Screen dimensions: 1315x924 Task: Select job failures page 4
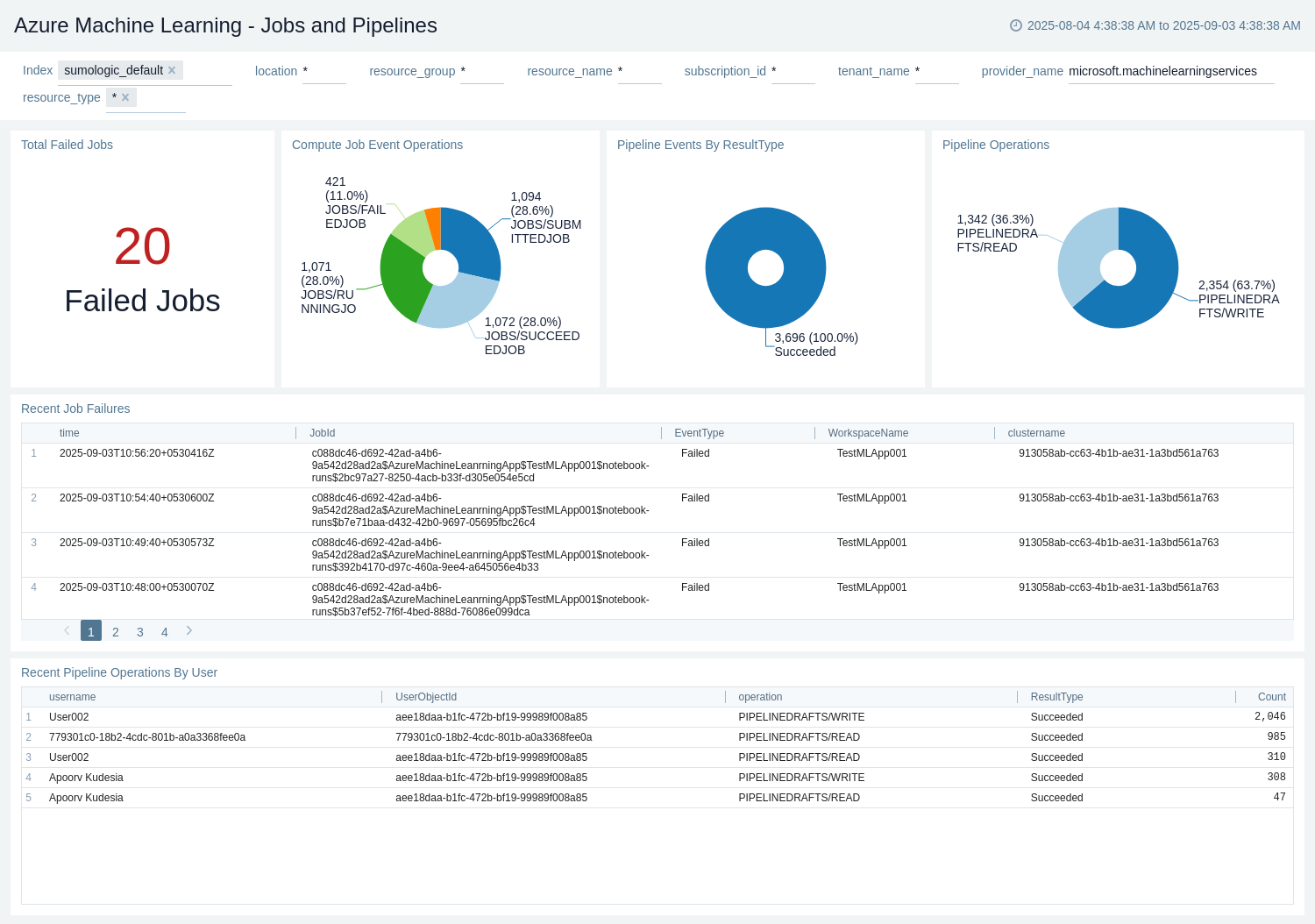(x=165, y=631)
